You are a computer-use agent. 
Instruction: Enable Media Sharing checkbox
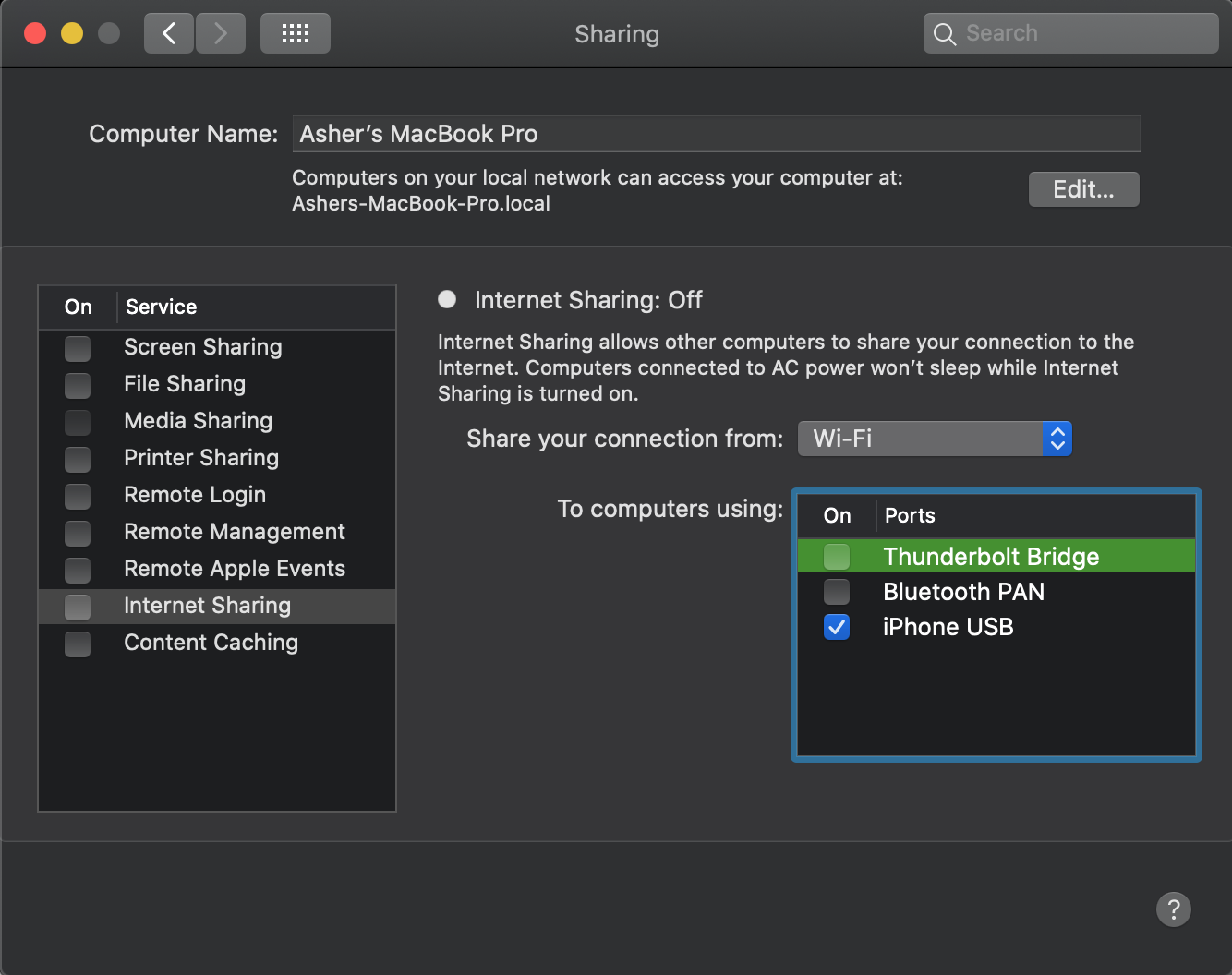pos(78,422)
